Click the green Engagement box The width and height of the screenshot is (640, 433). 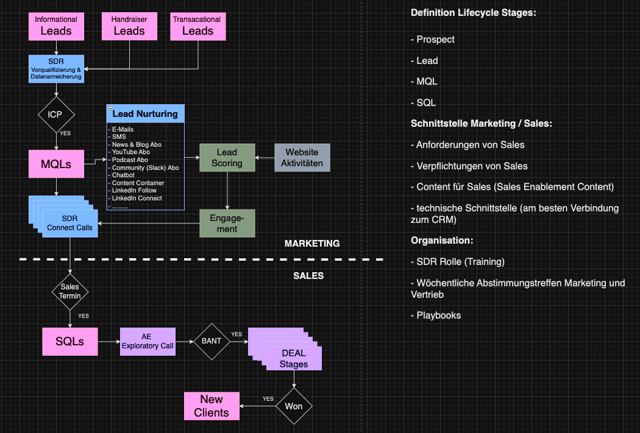tap(228, 222)
